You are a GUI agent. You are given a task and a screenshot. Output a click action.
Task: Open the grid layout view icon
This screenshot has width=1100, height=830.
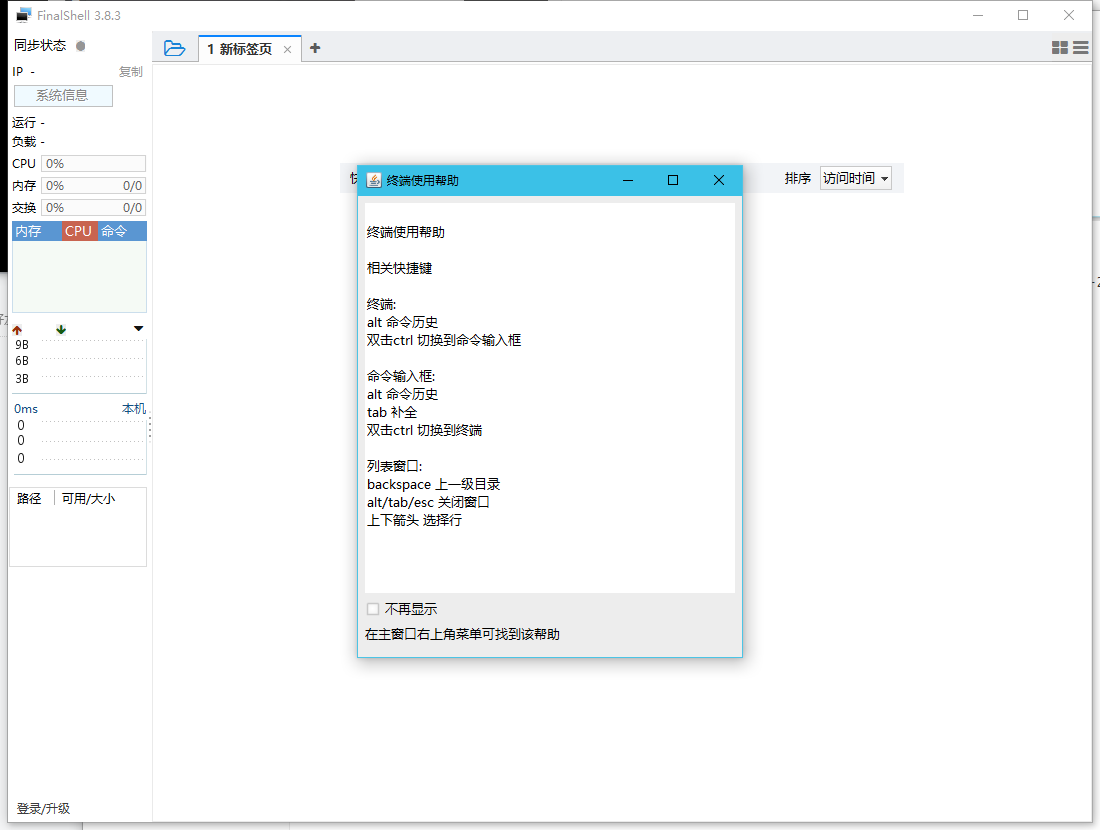(1060, 48)
